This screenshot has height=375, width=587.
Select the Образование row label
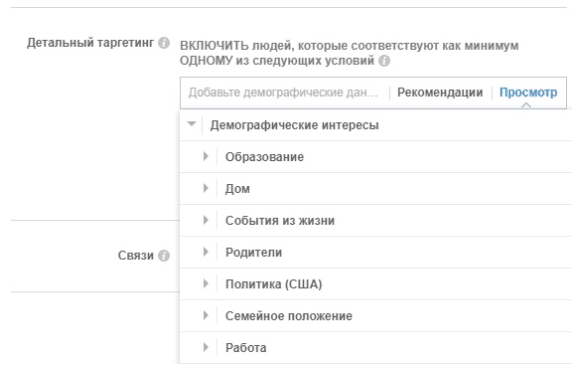point(264,157)
